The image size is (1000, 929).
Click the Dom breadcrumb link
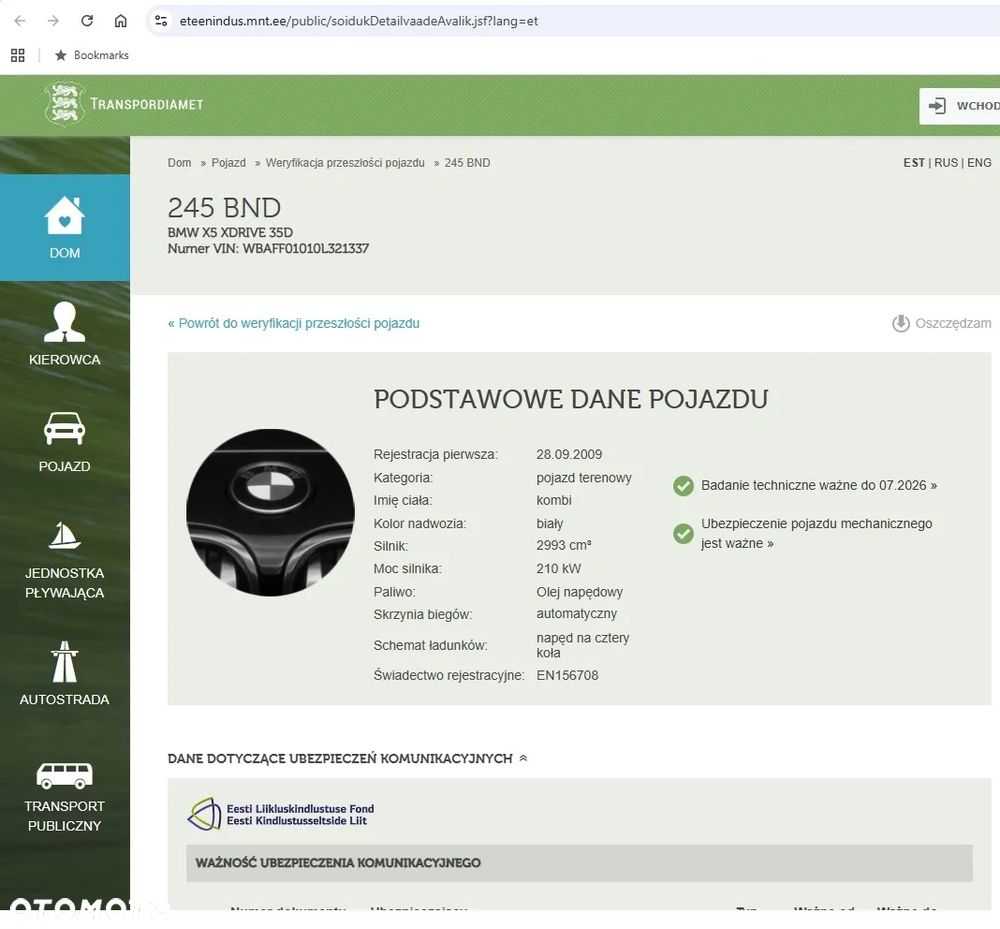179,163
